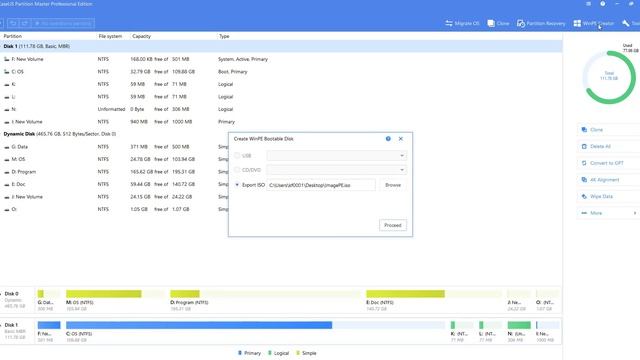Click the Partition column header
Image resolution: width=640 pixels, height=360 pixels.
pos(13,36)
